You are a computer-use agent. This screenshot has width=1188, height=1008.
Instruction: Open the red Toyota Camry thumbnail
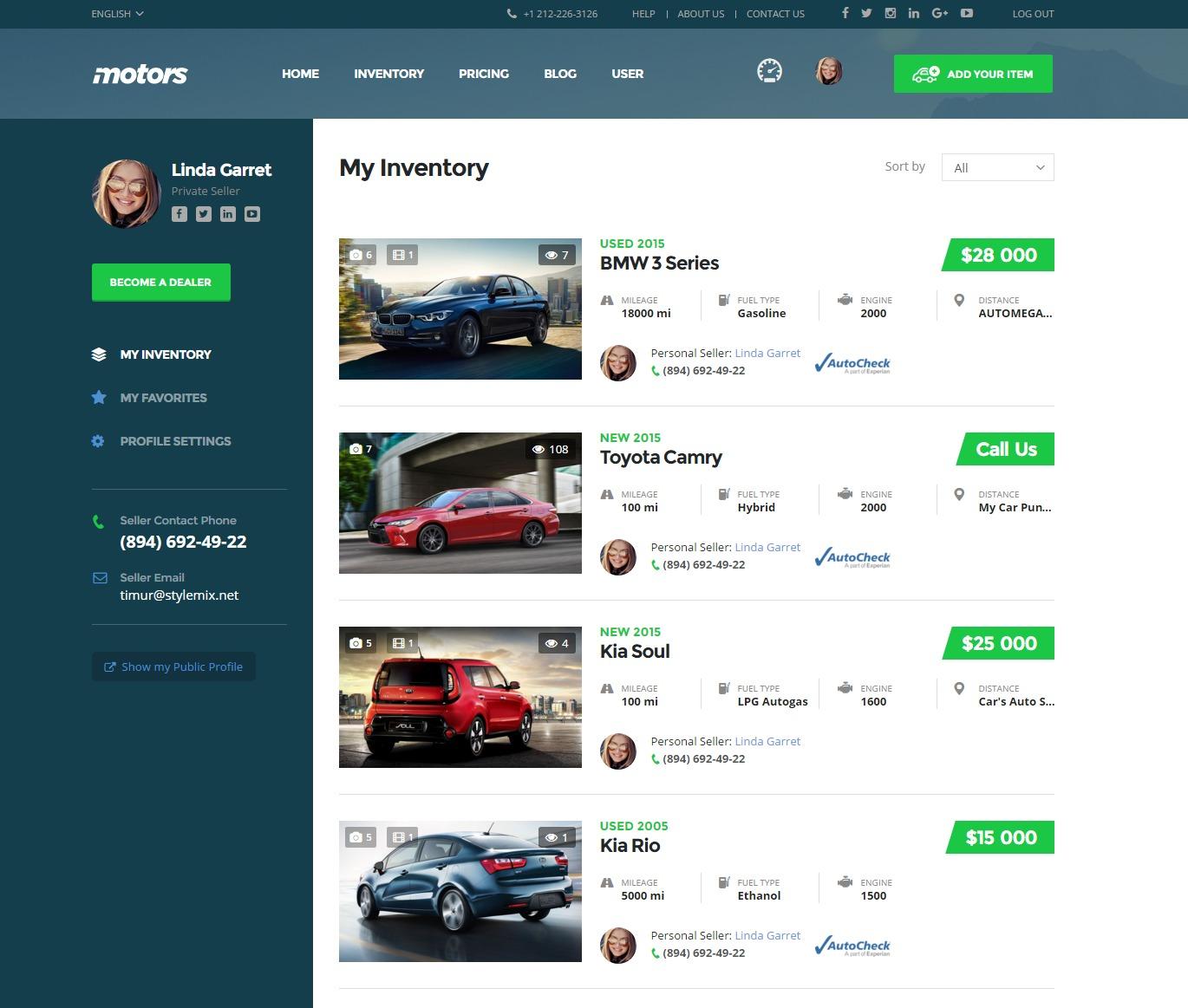pyautogui.click(x=460, y=503)
